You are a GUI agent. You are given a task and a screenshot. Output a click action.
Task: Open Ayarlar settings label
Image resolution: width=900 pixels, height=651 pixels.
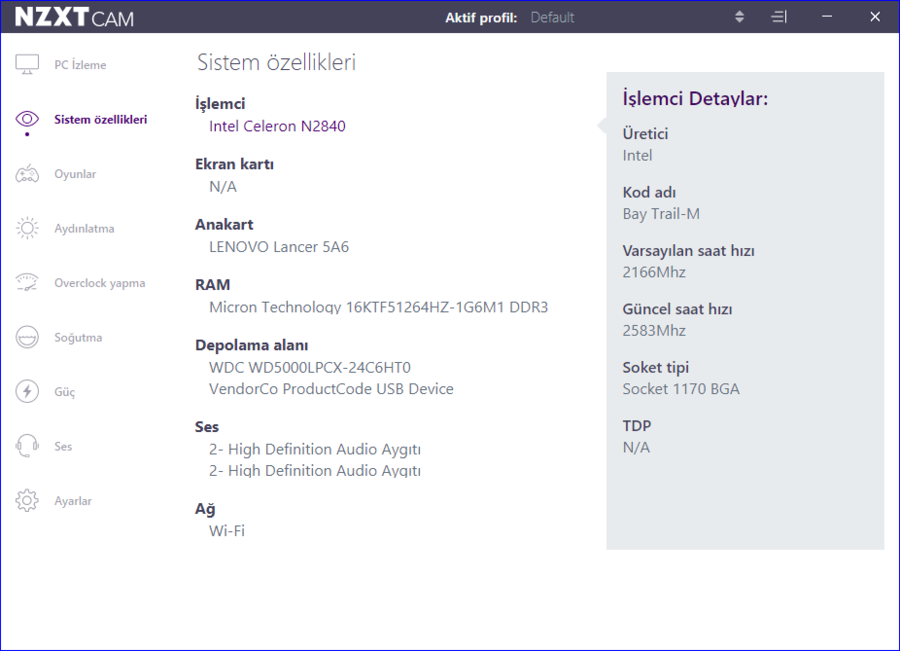tap(73, 501)
